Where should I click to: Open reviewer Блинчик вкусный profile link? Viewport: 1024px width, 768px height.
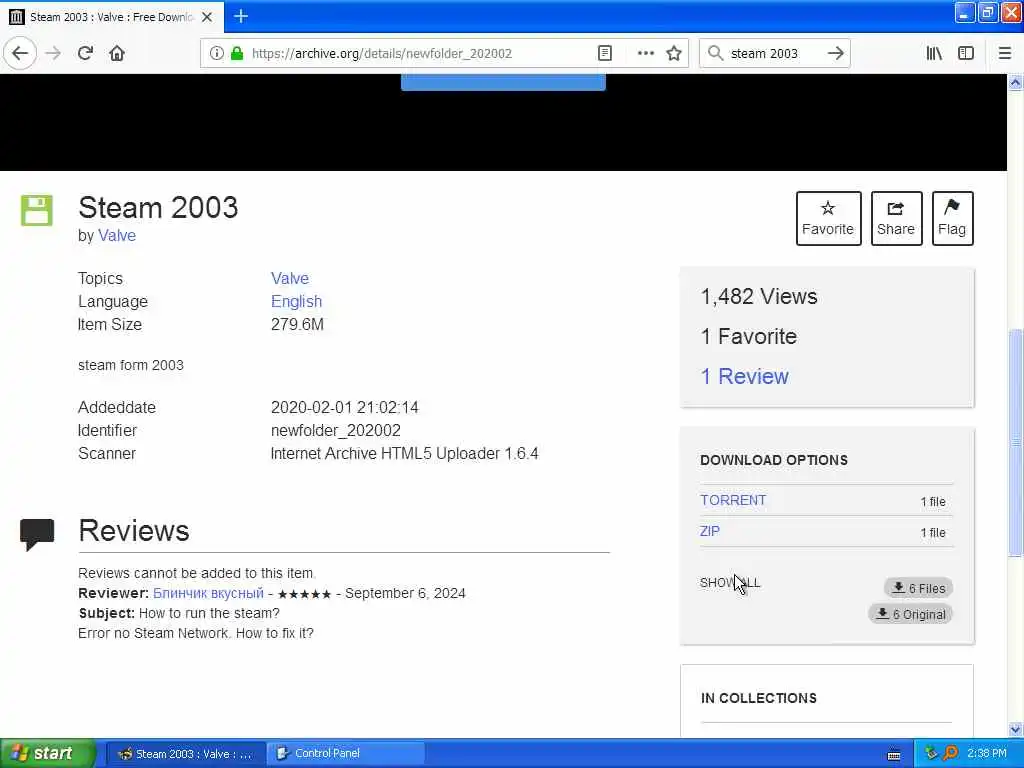click(208, 593)
